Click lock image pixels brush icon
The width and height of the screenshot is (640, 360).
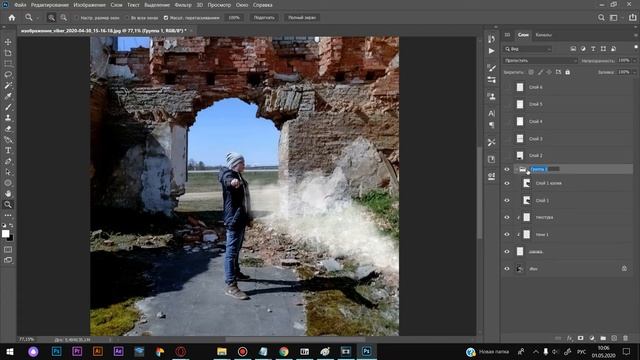[x=540, y=72]
